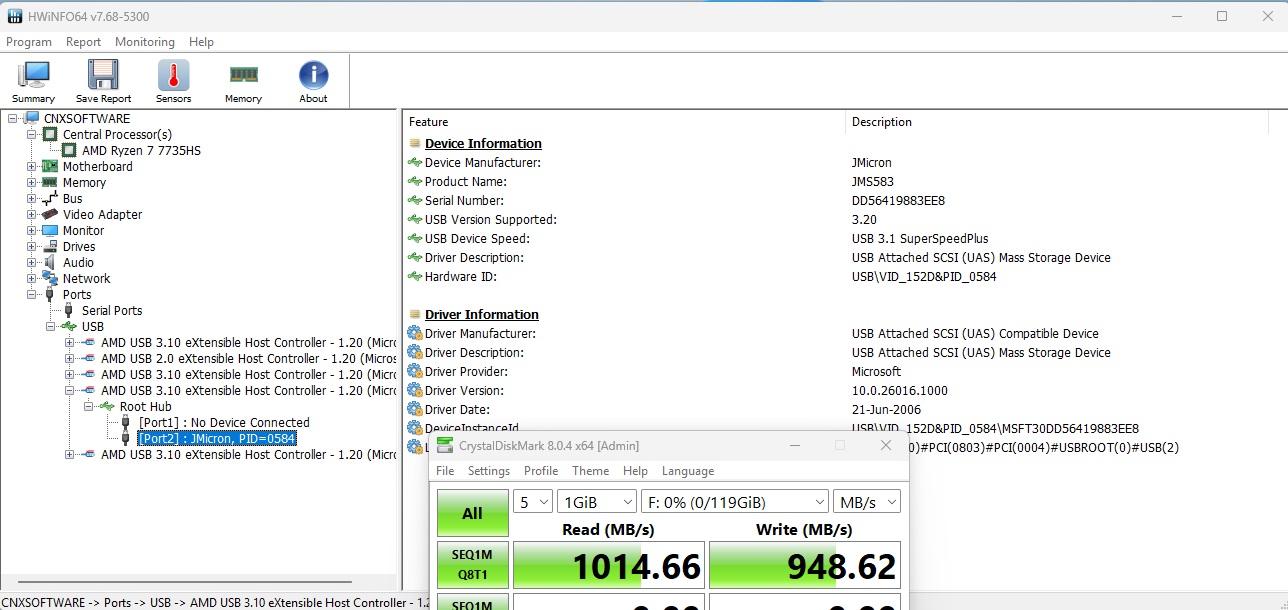Open the Summary toolbar icon

click(33, 82)
